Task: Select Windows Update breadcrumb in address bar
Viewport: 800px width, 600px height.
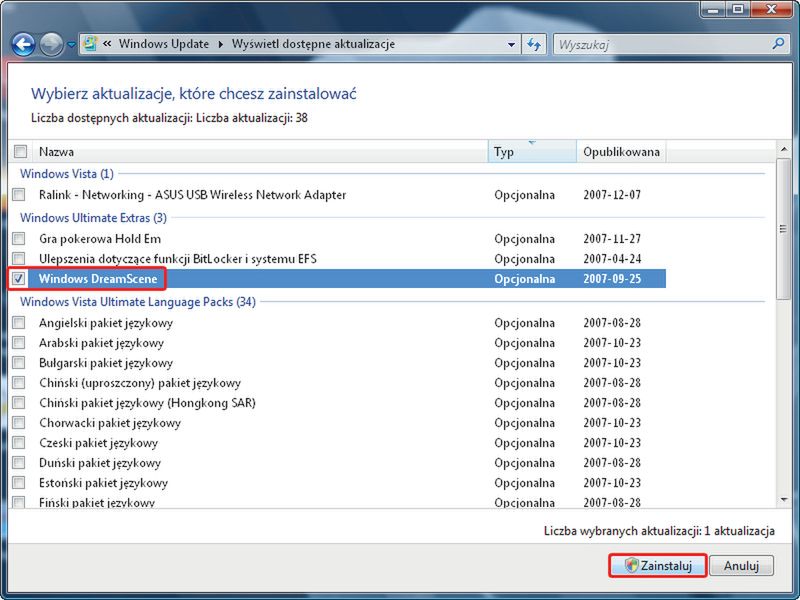Action: (x=164, y=44)
